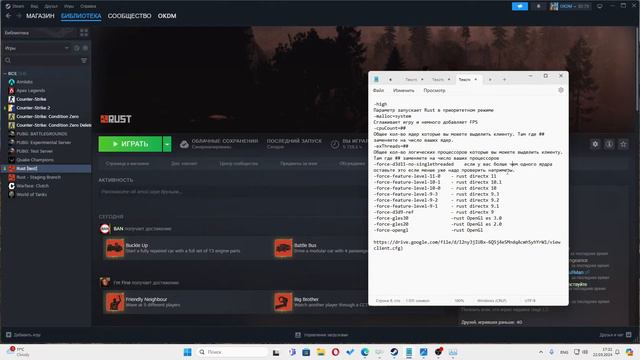Open Microsoft Edge from taskbar

[364, 352]
